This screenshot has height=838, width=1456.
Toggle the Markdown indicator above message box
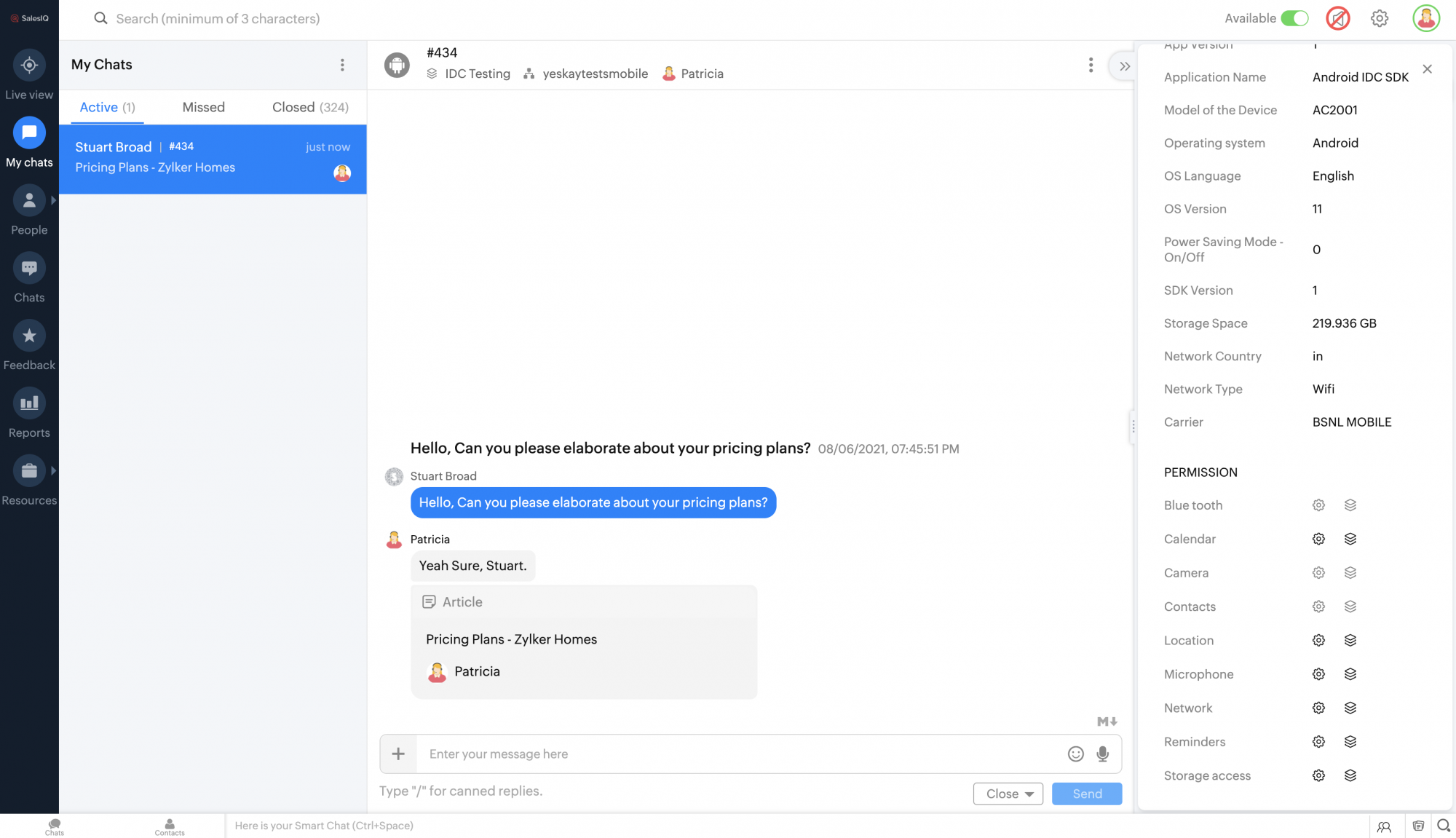1107,722
